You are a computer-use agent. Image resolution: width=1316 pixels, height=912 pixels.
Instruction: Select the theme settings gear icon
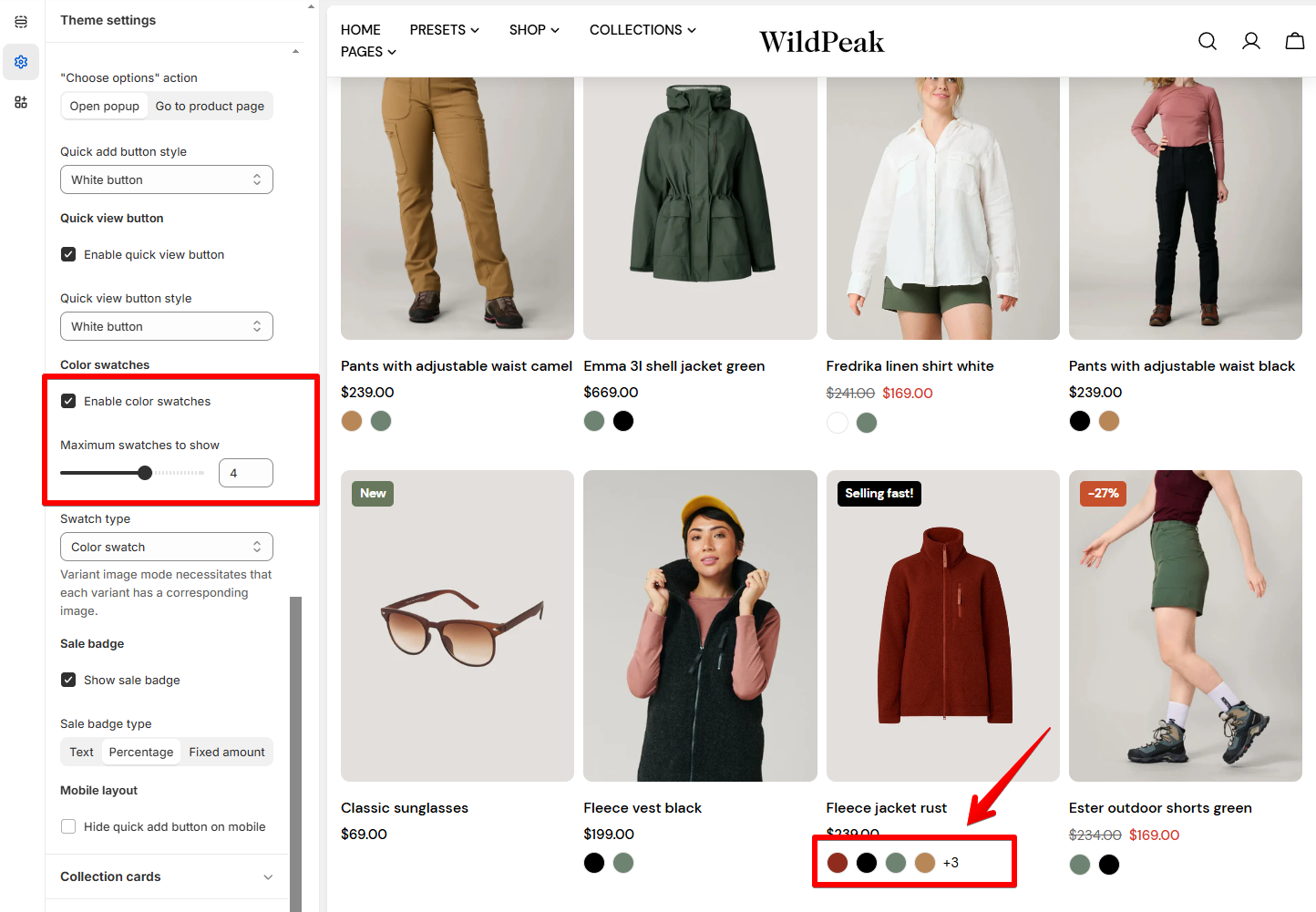pyautogui.click(x=21, y=62)
